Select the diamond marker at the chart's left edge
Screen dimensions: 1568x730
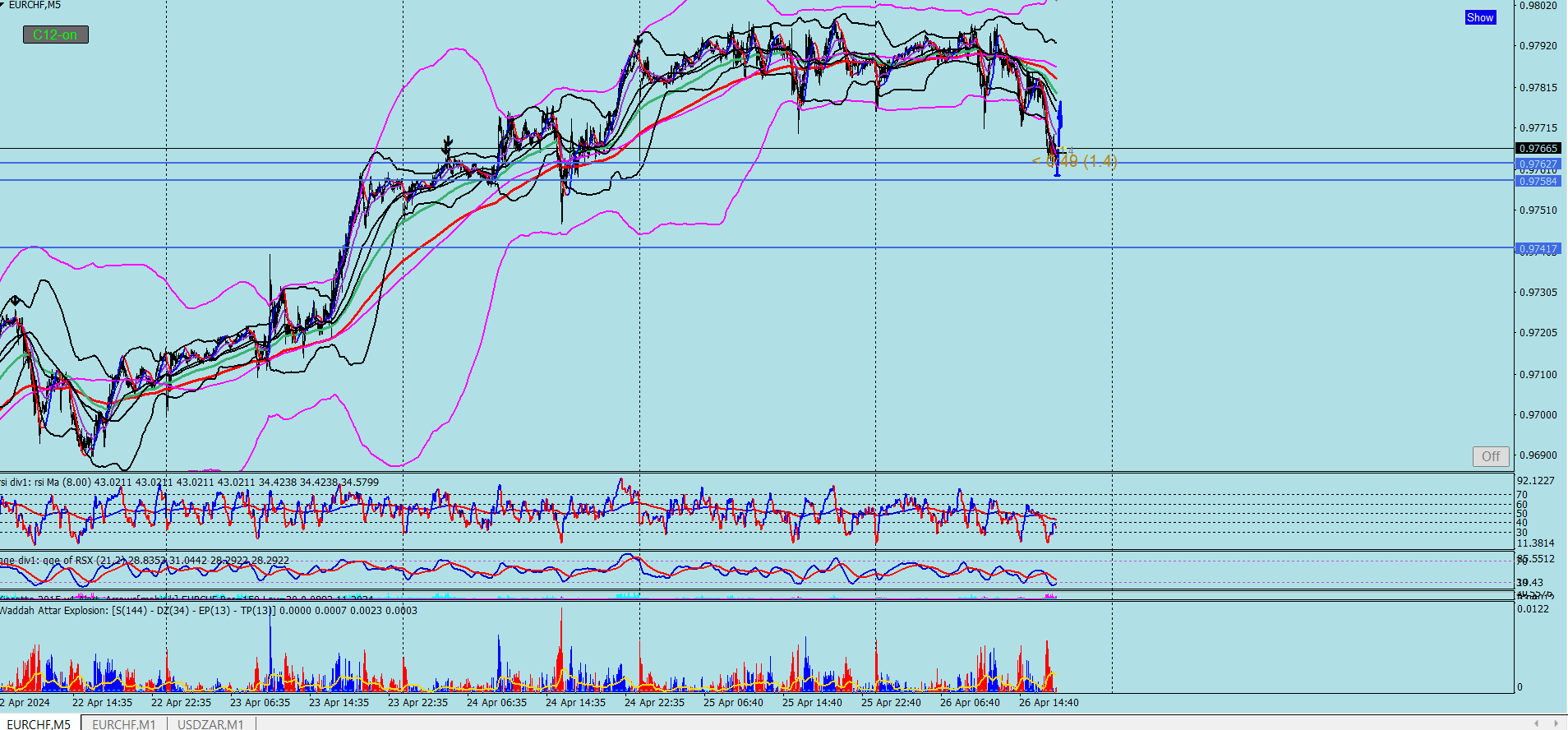(15, 301)
